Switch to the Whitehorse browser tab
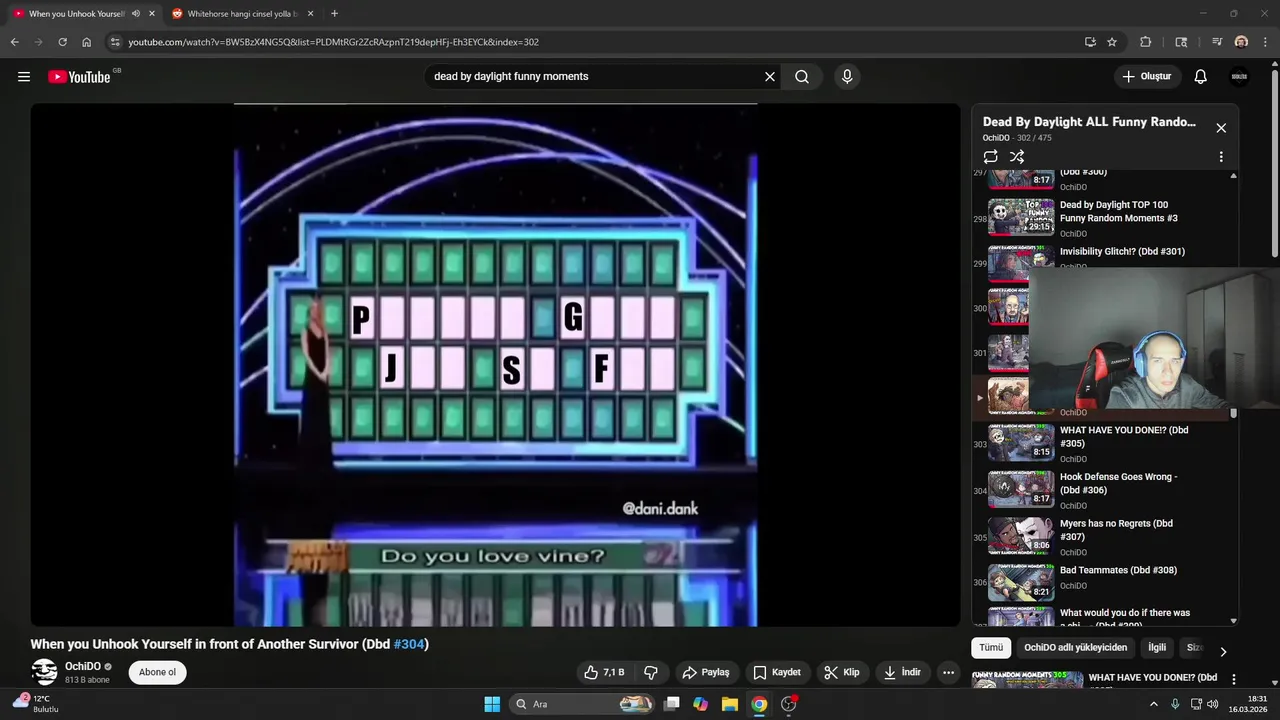This screenshot has height=720, width=1280. pyautogui.click(x=243, y=14)
